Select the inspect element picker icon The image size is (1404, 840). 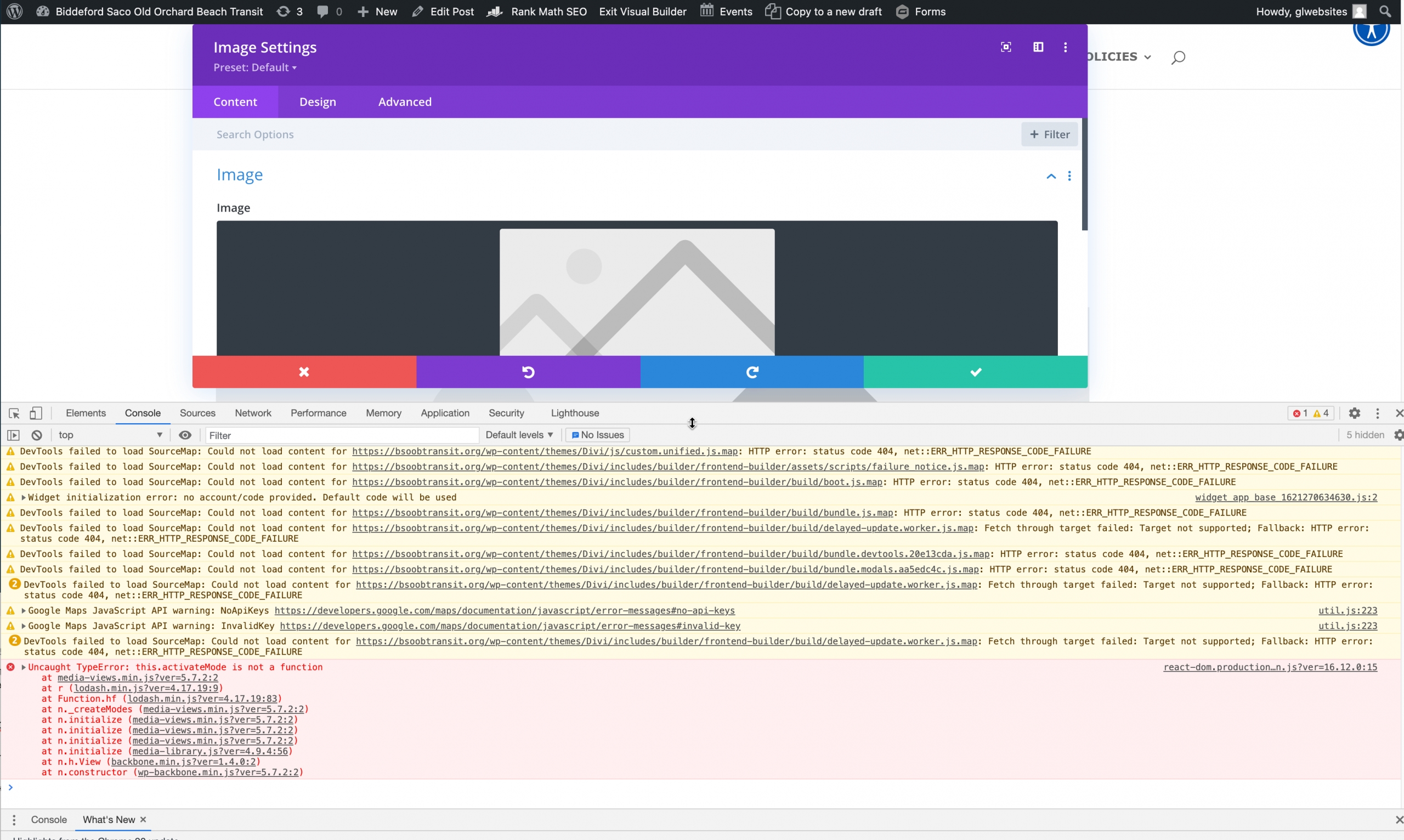14,413
